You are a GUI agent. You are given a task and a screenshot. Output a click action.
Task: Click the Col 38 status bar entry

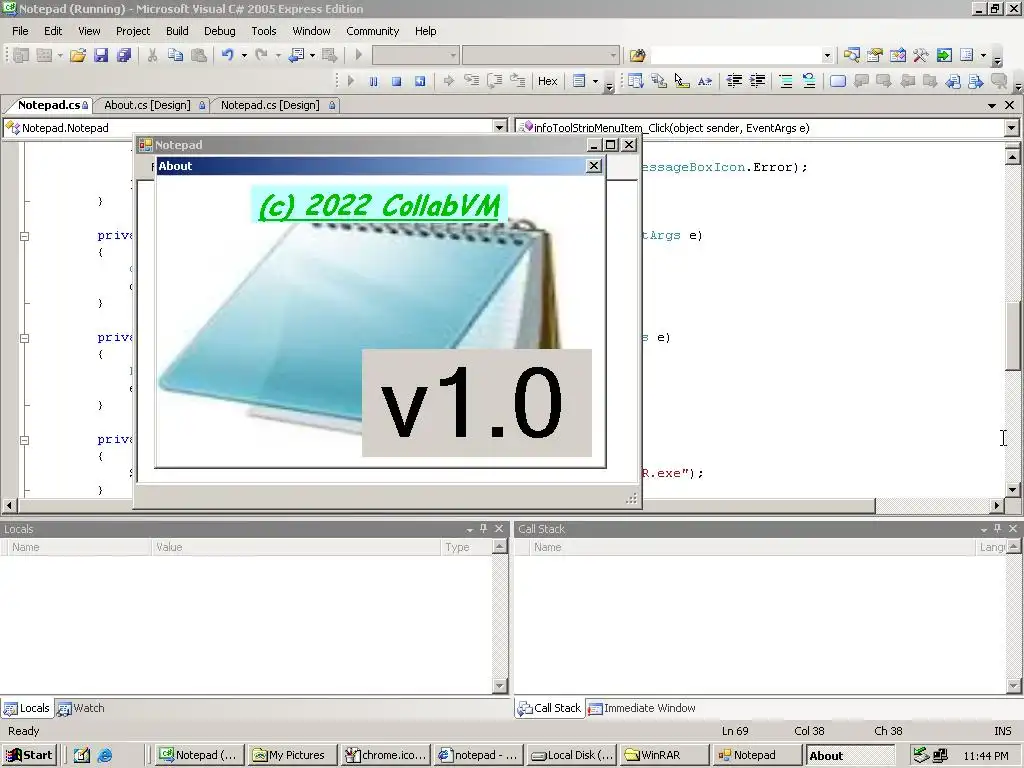coord(809,731)
